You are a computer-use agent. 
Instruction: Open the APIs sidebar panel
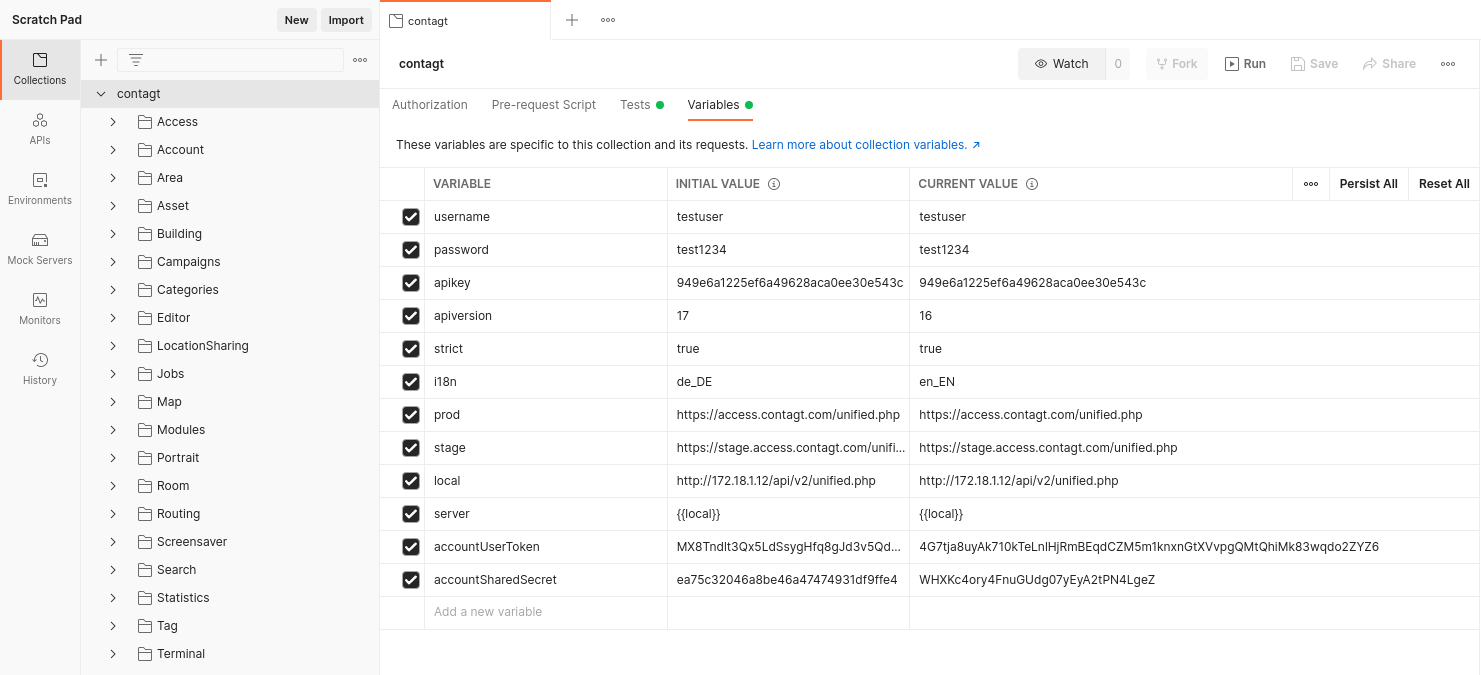click(x=40, y=130)
